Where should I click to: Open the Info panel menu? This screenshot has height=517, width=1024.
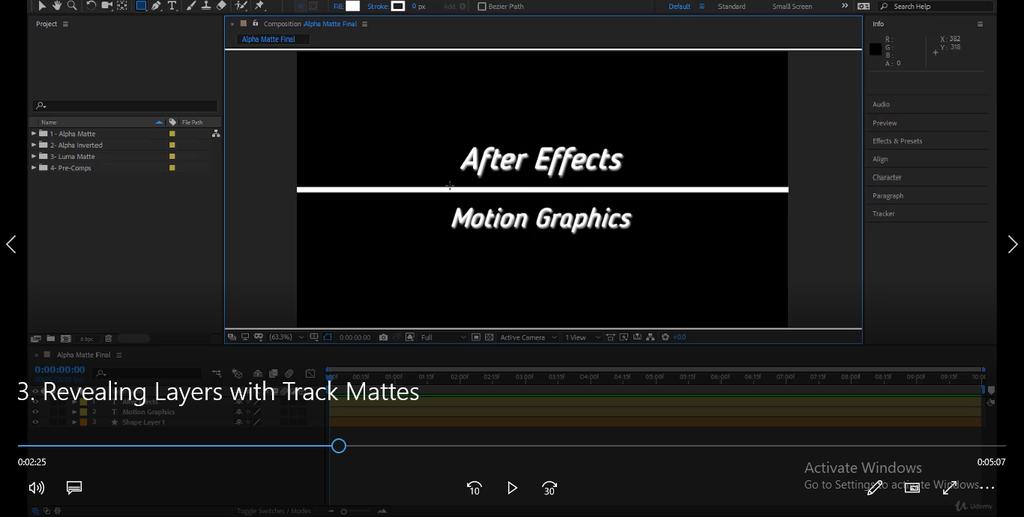980,24
